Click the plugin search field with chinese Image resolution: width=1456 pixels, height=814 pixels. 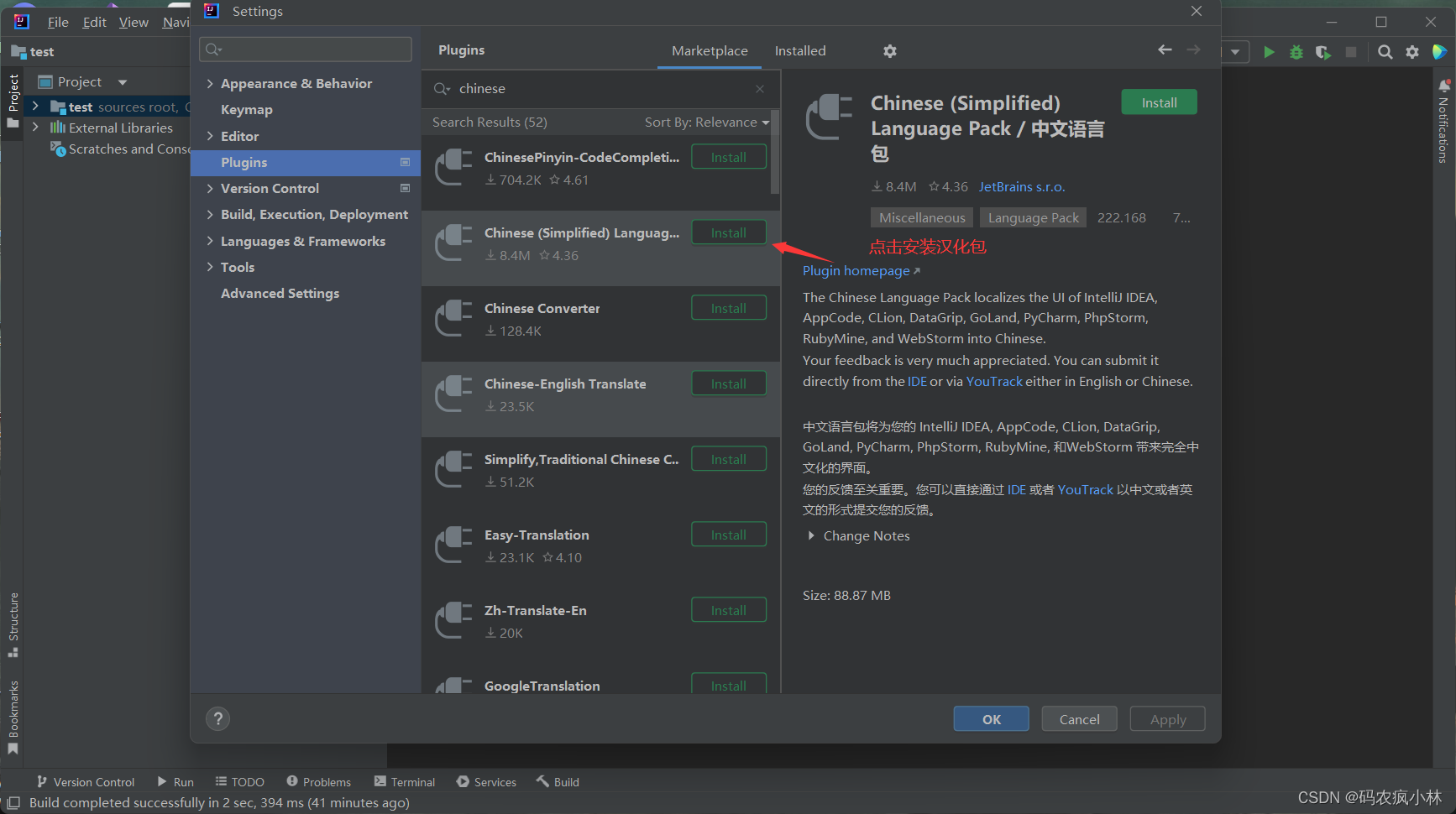click(x=600, y=89)
